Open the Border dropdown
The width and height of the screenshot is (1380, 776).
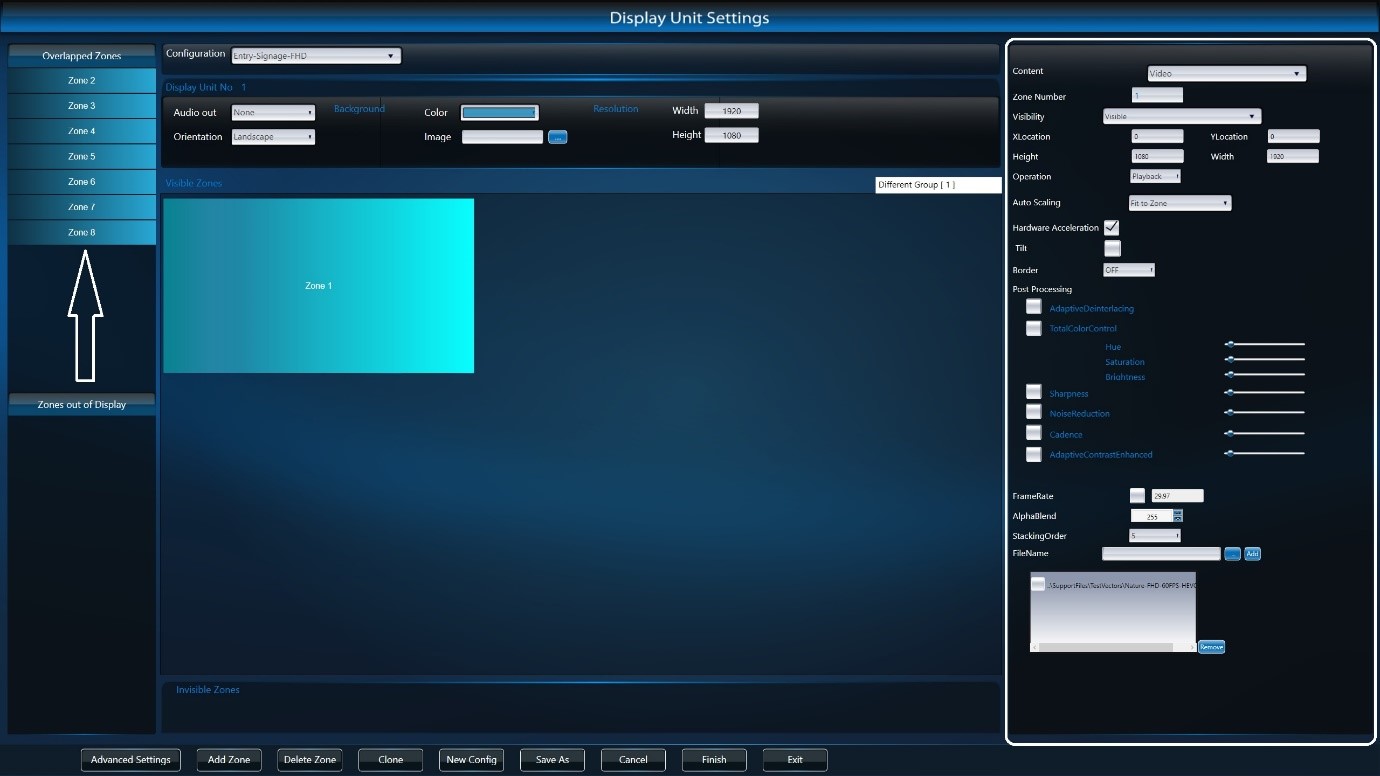(x=1129, y=270)
